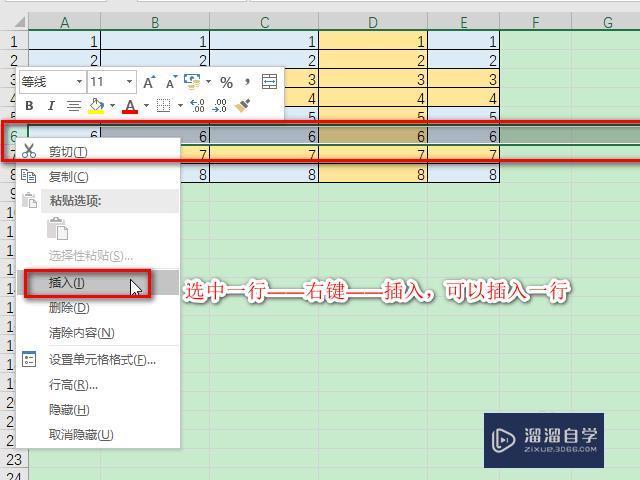The width and height of the screenshot is (640, 480).
Task: Click the format cells icon beside 设置单元格格式
Action: (29, 359)
